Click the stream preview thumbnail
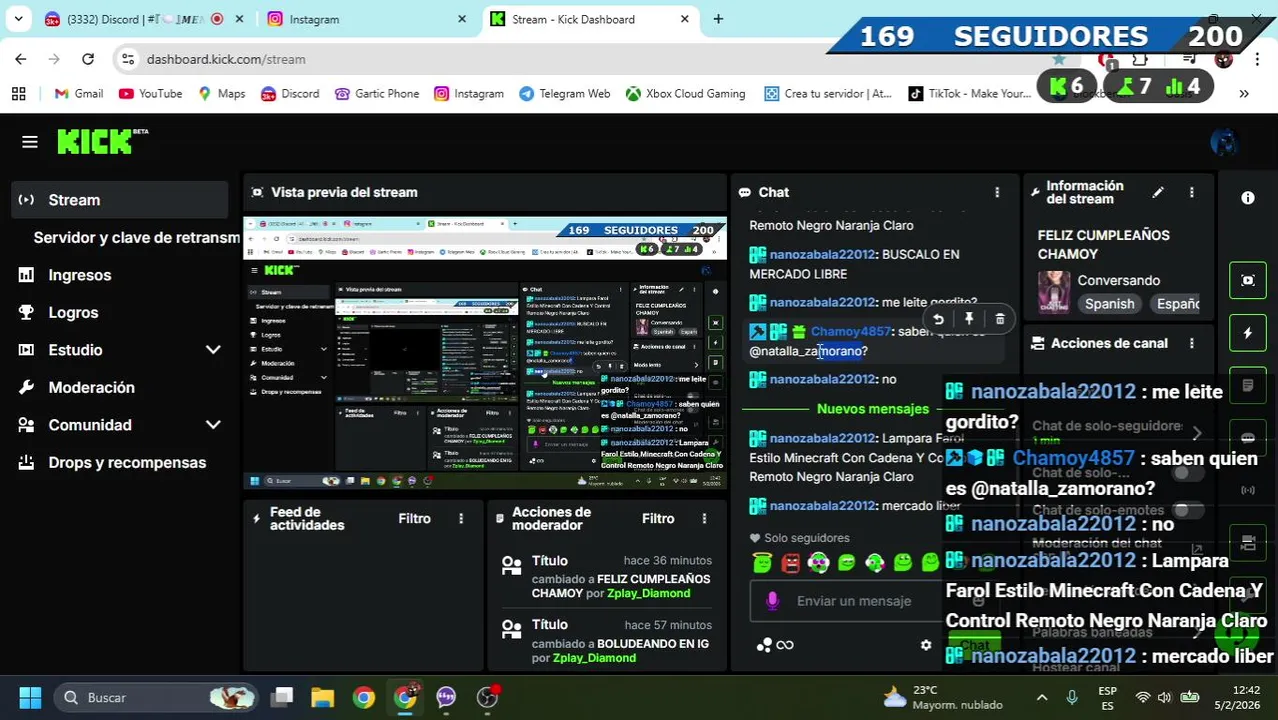 tap(485, 353)
